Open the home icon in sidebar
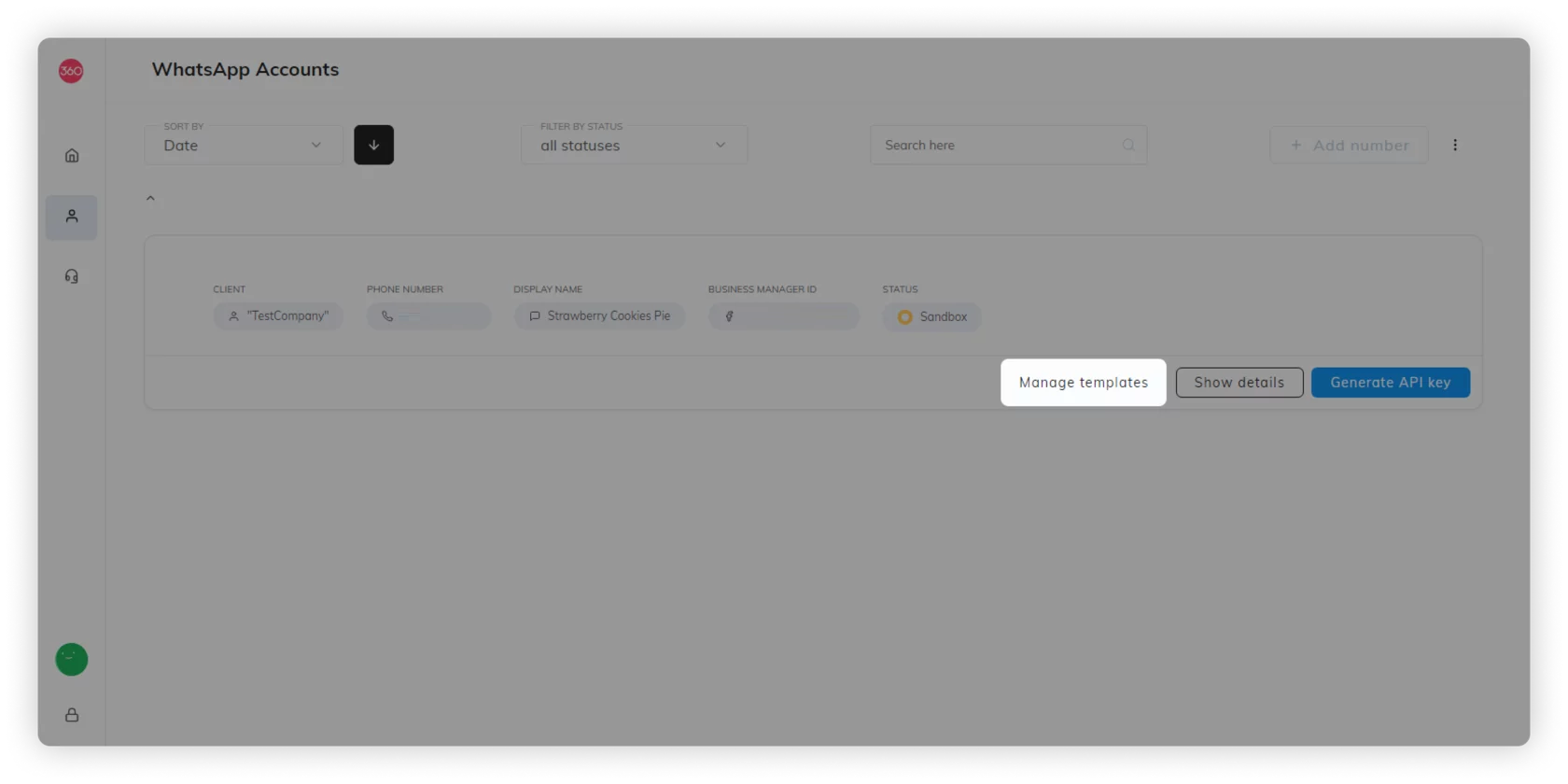1568x784 pixels. click(72, 156)
